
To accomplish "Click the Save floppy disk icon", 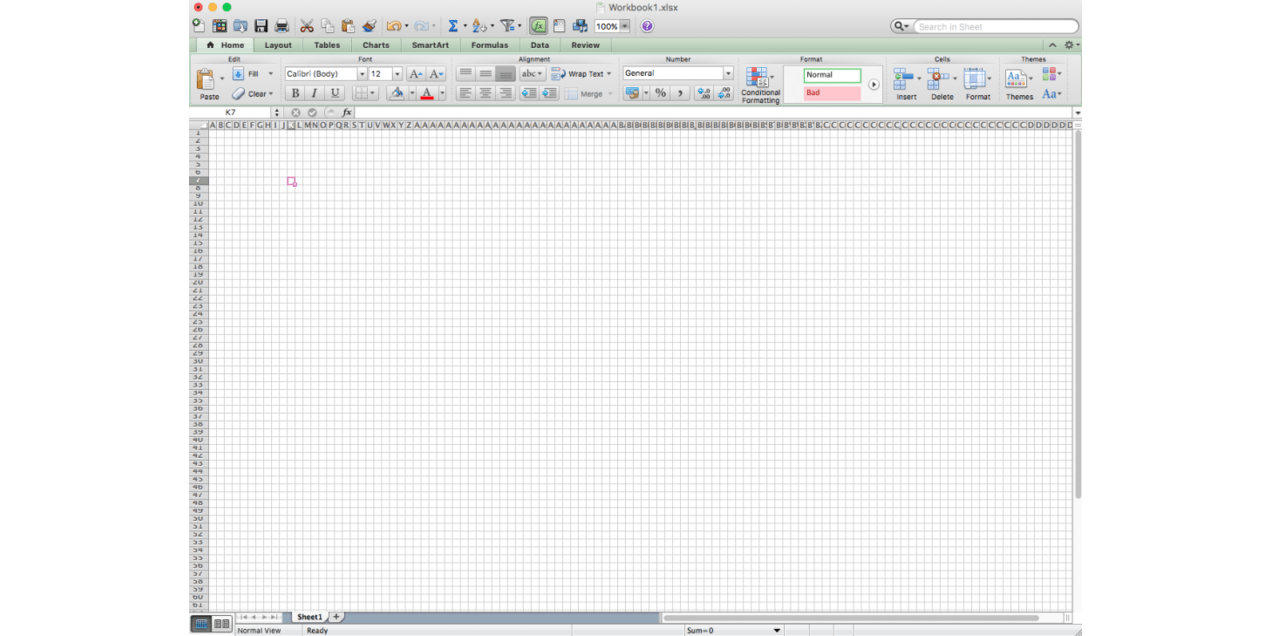I will 261,26.
